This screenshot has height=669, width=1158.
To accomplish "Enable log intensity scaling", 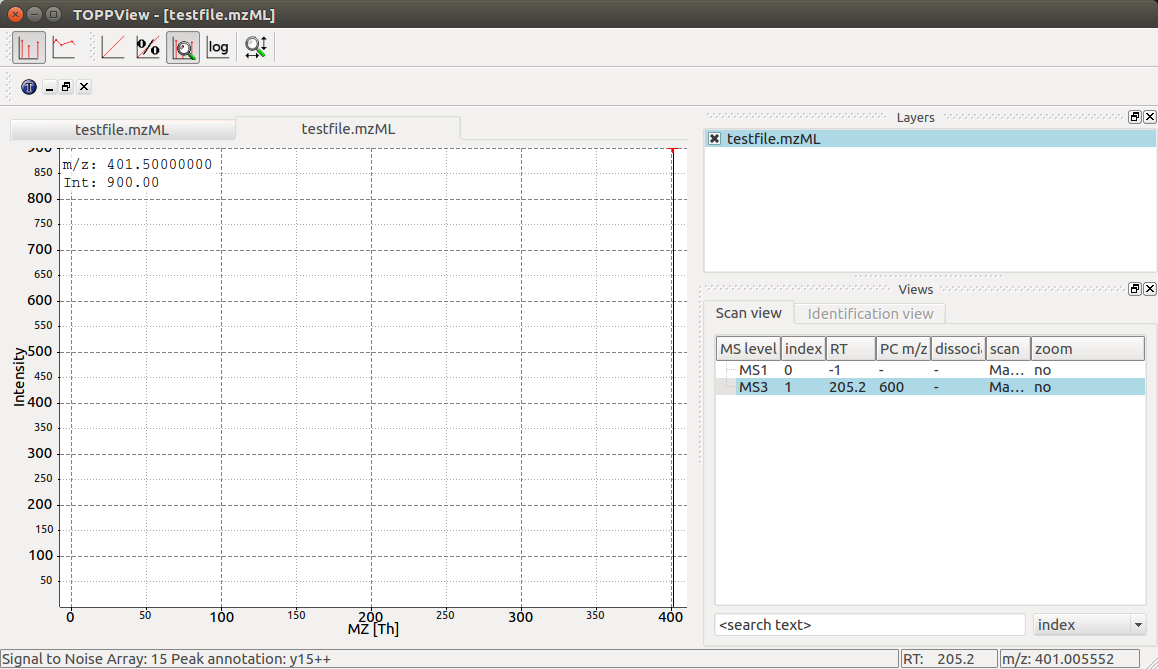I will tap(218, 48).
